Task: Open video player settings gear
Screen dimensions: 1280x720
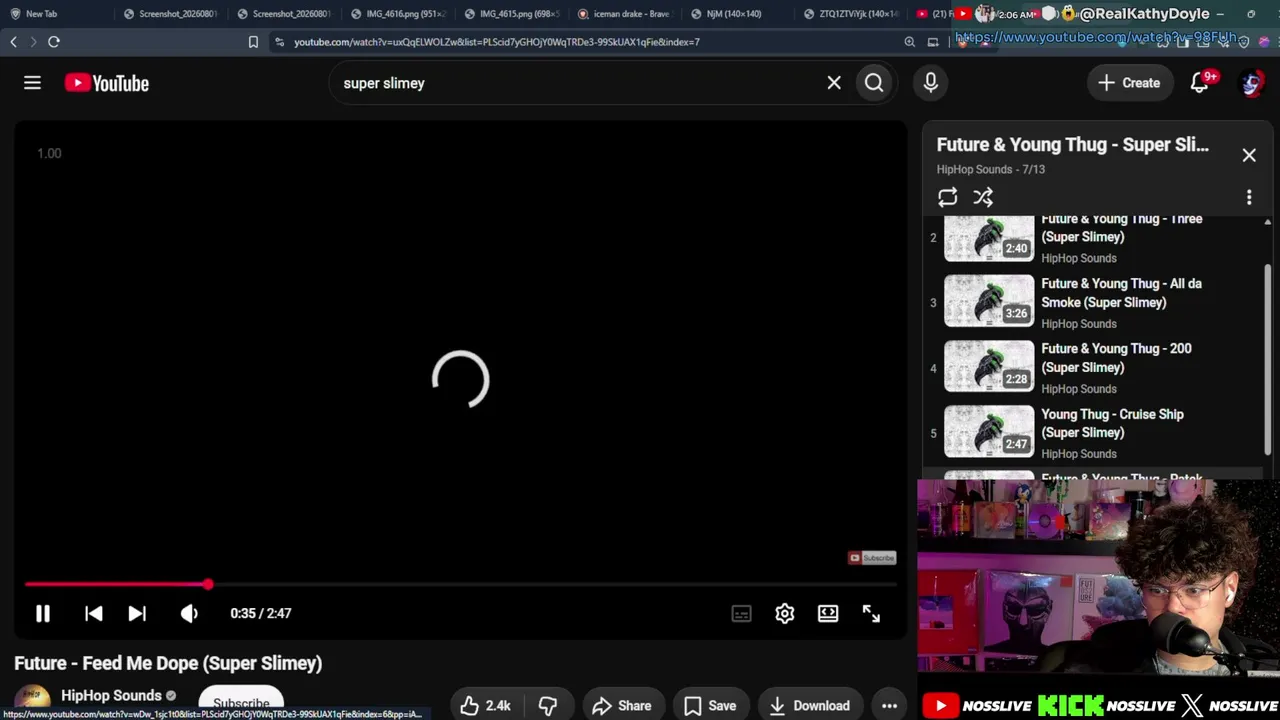Action: pyautogui.click(x=785, y=613)
